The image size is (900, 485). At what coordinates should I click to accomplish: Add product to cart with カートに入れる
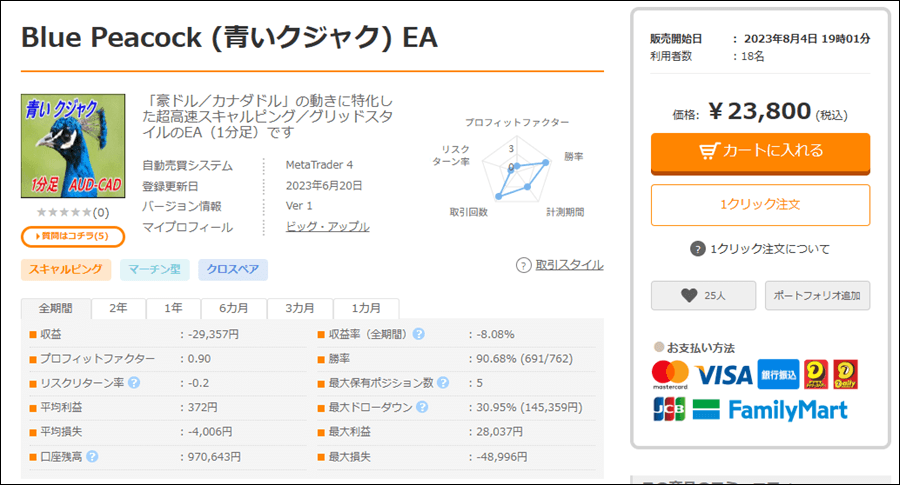tap(761, 153)
